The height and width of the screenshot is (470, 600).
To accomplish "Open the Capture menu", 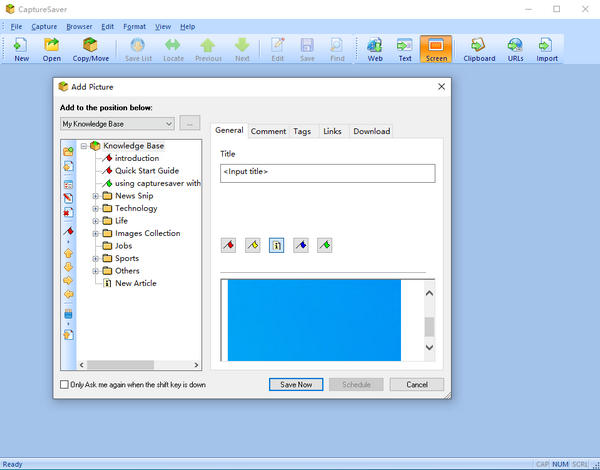I will pyautogui.click(x=44, y=26).
